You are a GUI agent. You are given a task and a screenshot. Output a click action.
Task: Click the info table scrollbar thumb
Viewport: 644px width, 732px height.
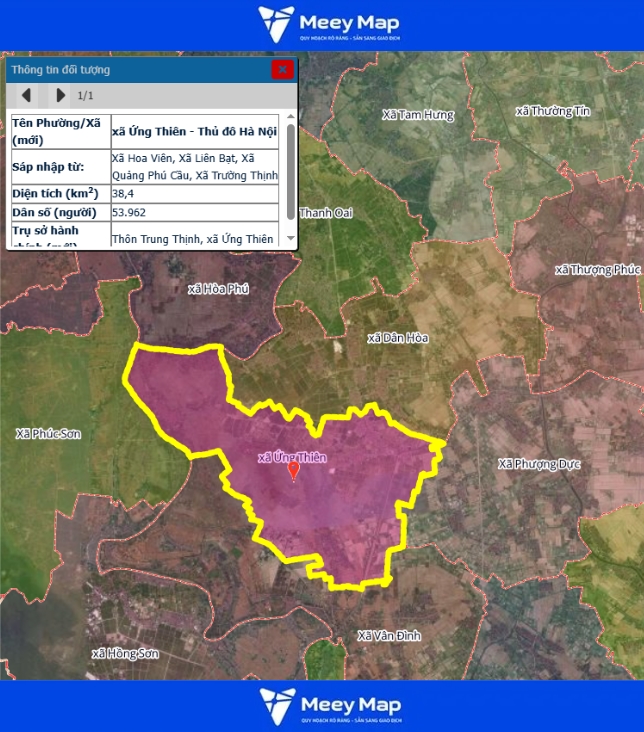point(291,170)
